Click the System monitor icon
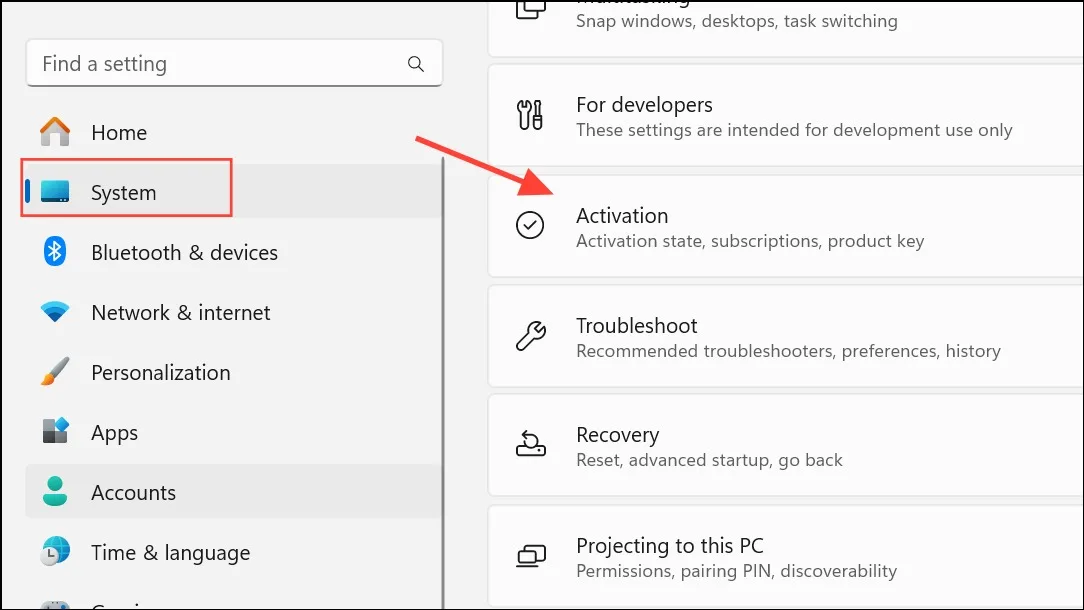This screenshot has height=610, width=1084. coord(55,192)
